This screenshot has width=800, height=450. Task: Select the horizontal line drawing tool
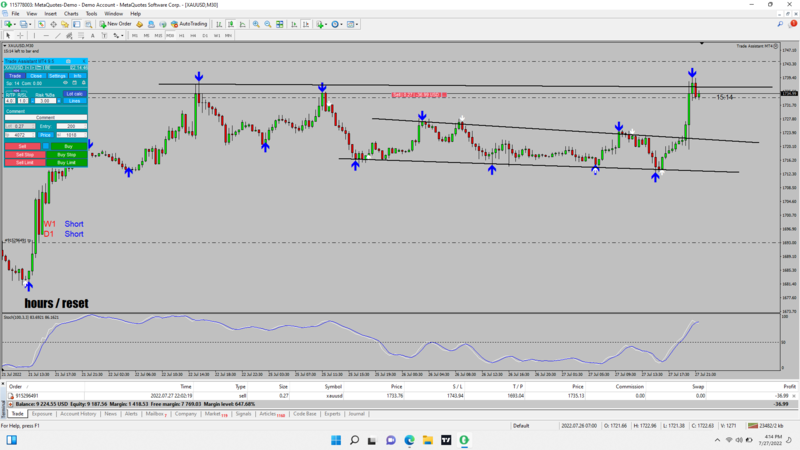(x=46, y=36)
